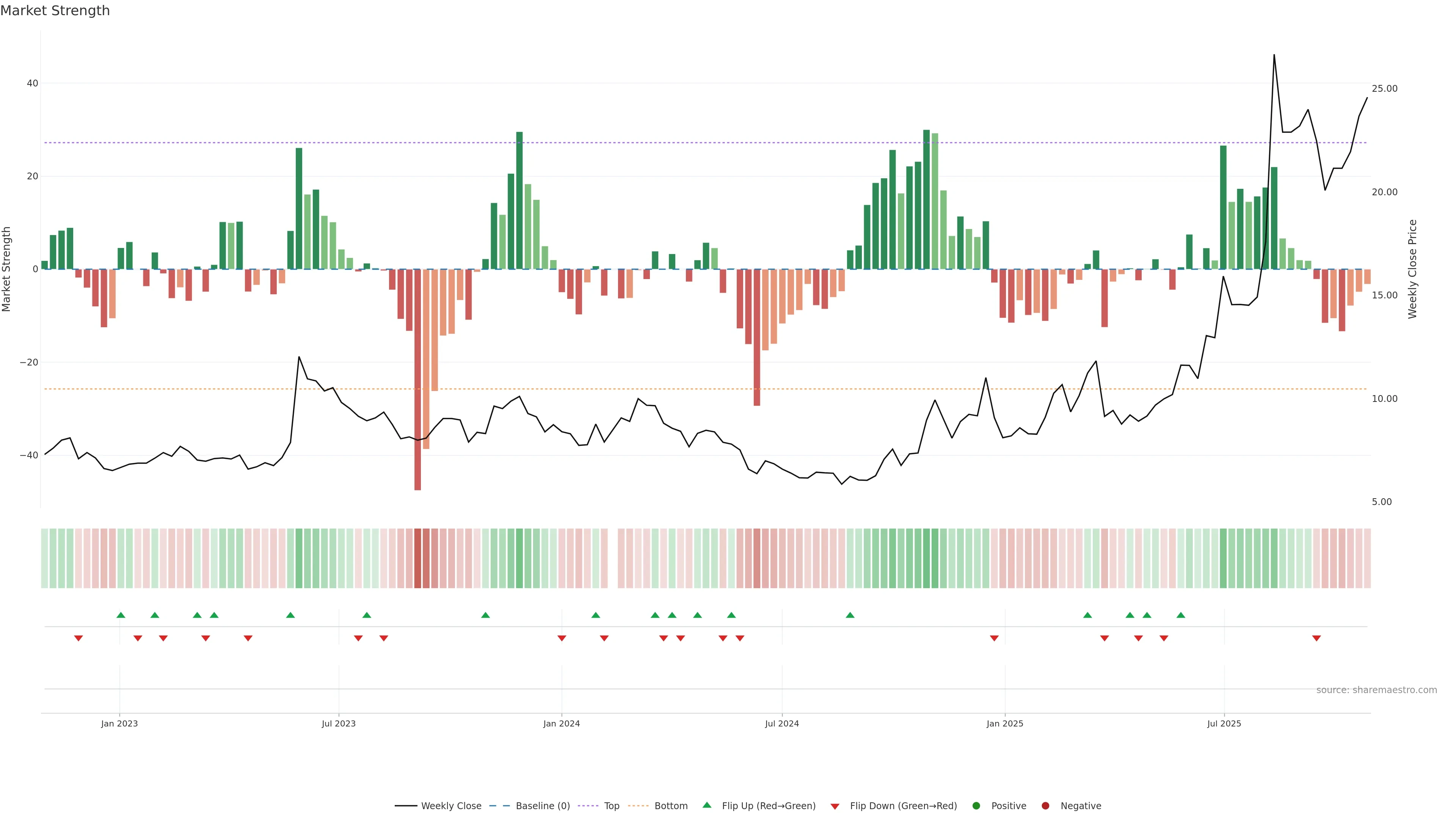Click the Flip Up green triangle legend icon

pos(706,805)
